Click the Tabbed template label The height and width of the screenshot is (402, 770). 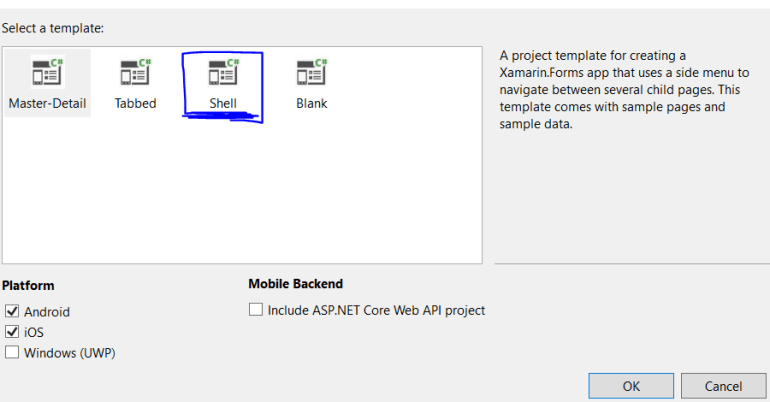[x=135, y=103]
